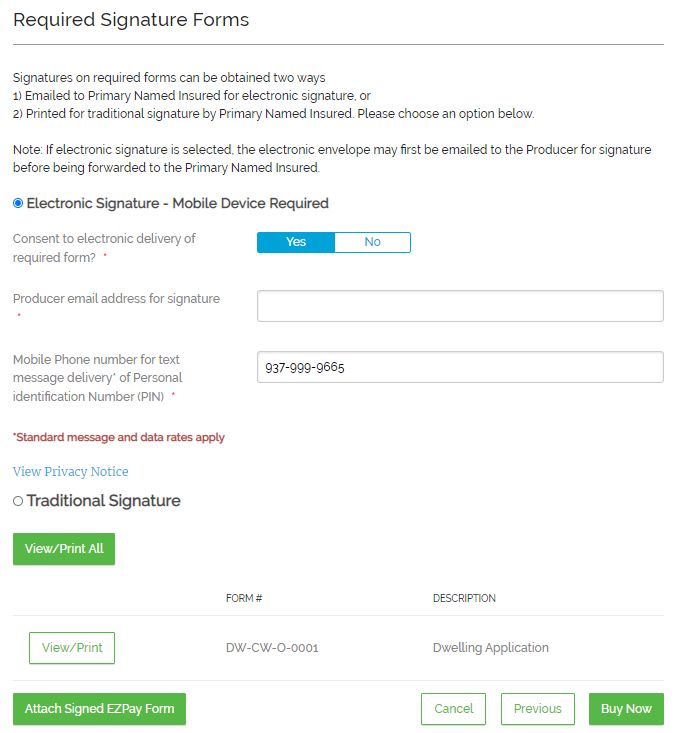View/Print the Dwelling Application form

pos(72,648)
